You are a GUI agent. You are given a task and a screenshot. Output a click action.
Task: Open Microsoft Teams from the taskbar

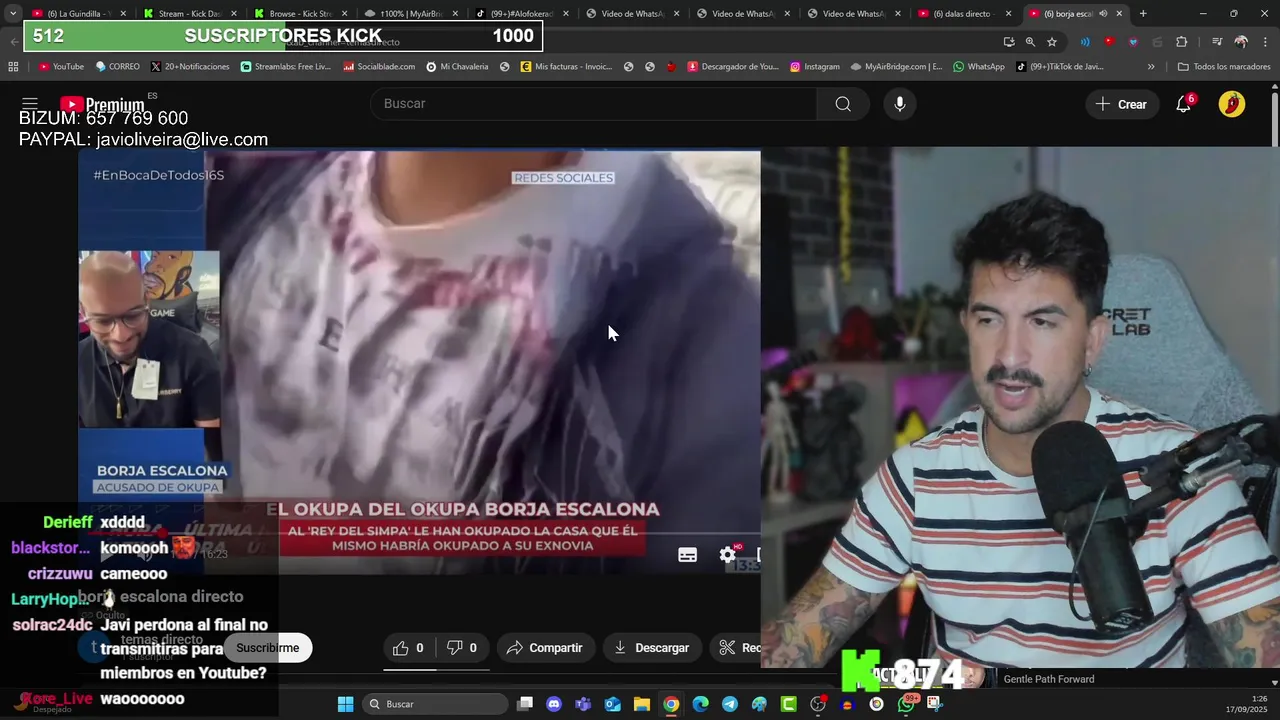(x=583, y=704)
